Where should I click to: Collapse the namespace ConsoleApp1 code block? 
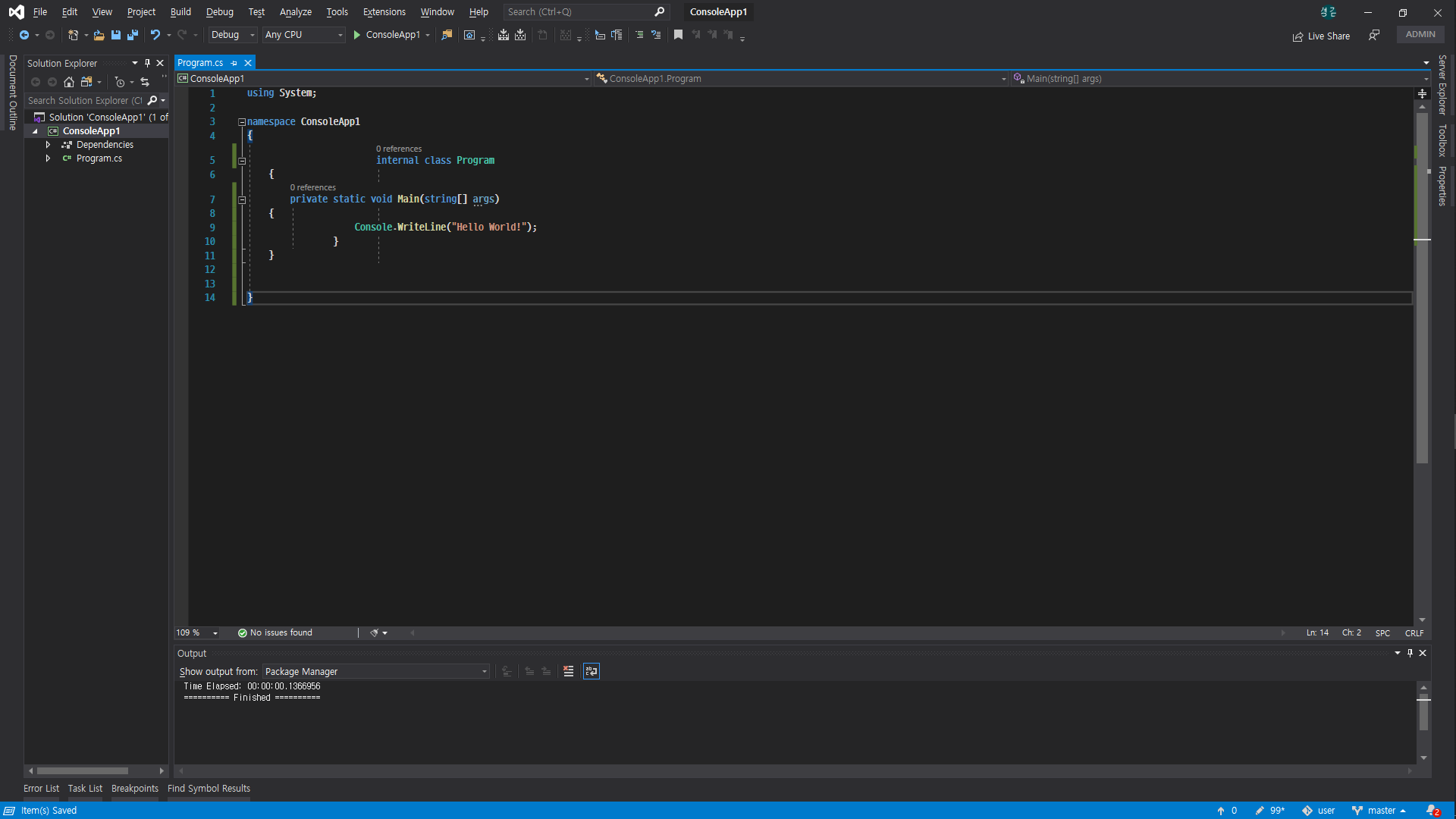(242, 121)
